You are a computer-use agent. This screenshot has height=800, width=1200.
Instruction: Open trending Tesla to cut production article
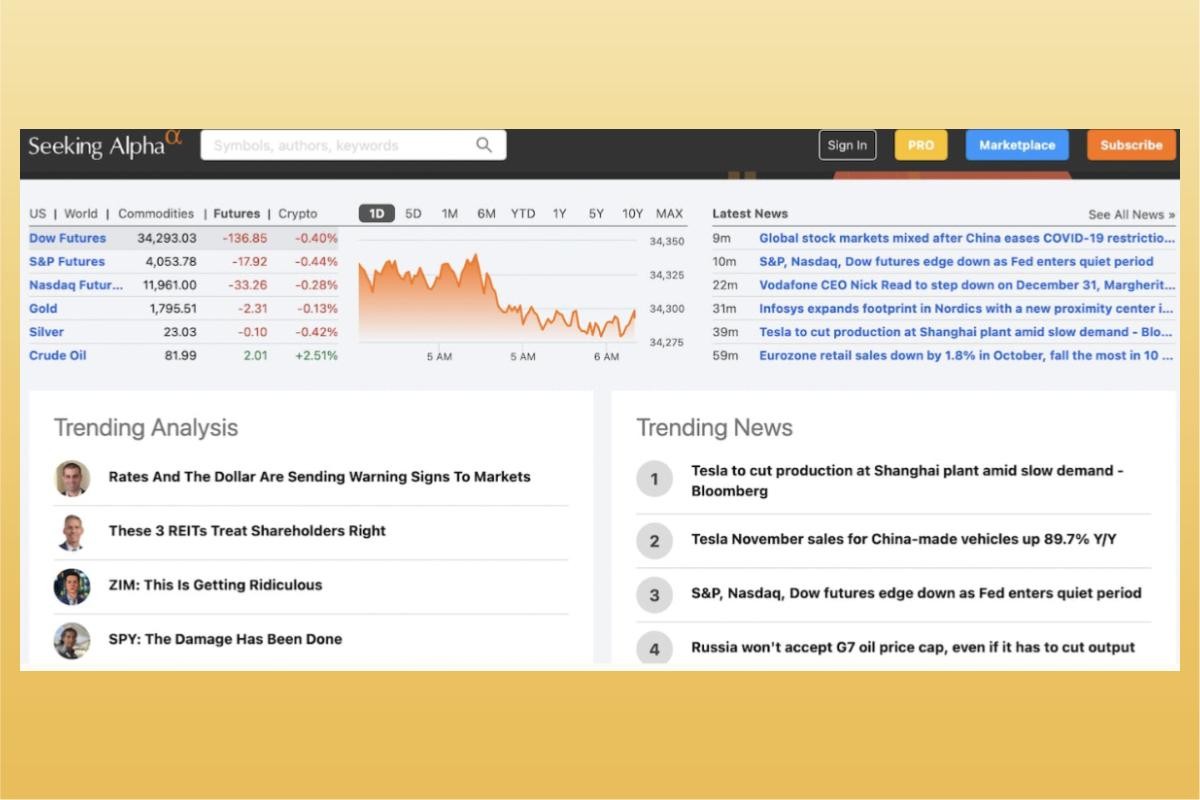tap(907, 481)
